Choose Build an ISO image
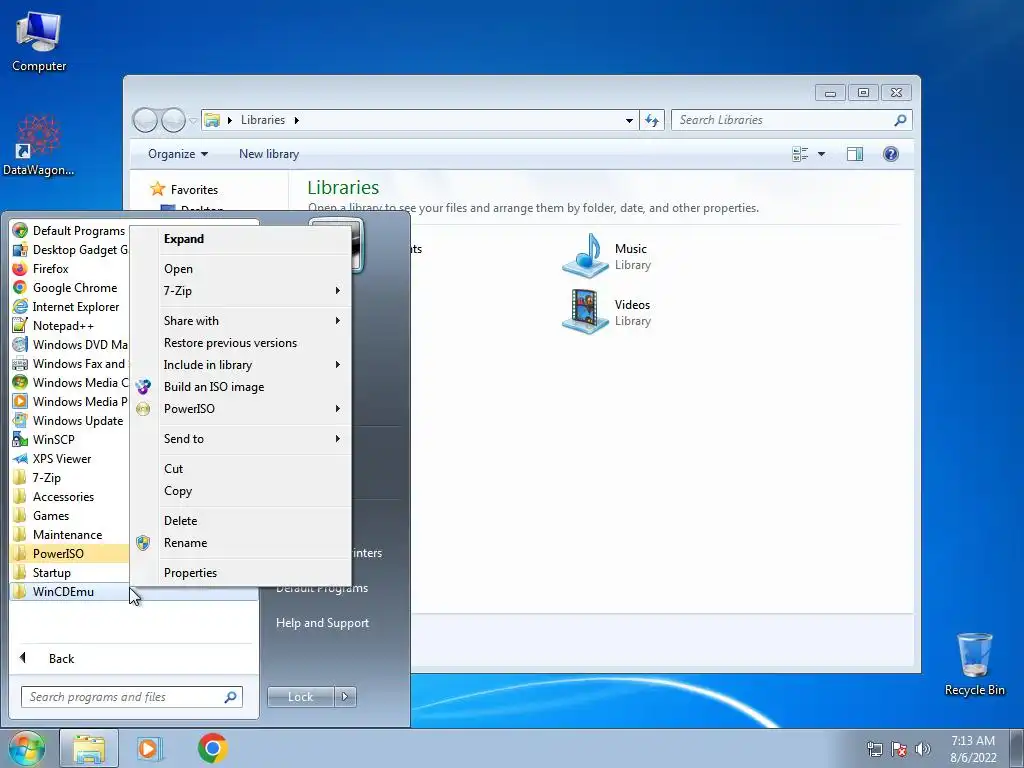The image size is (1024, 768). tap(240, 387)
